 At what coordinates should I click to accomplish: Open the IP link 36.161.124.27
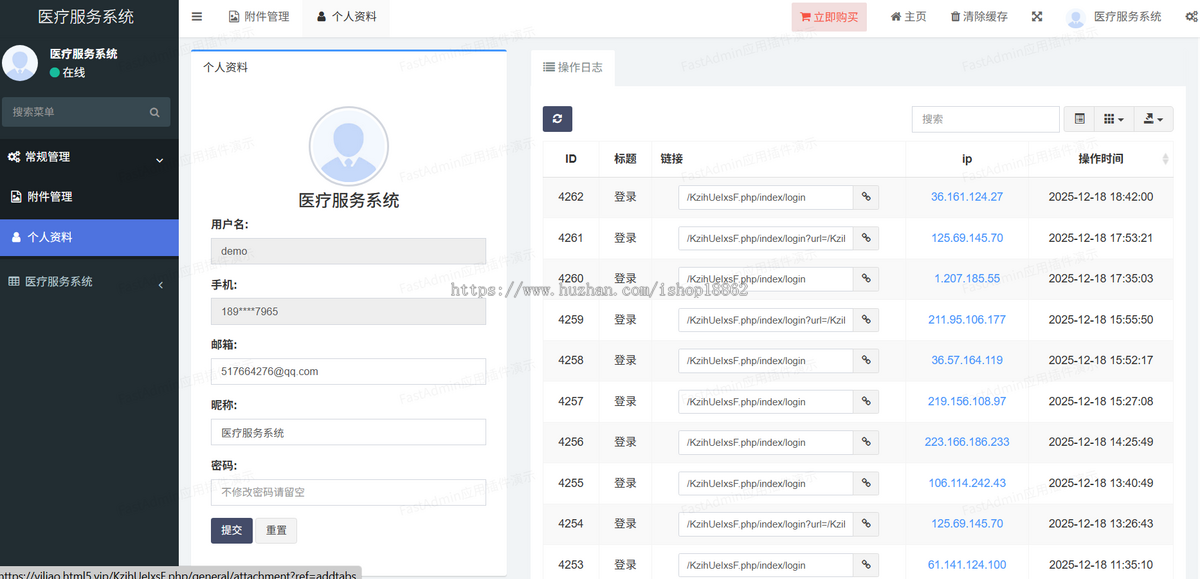click(966, 197)
